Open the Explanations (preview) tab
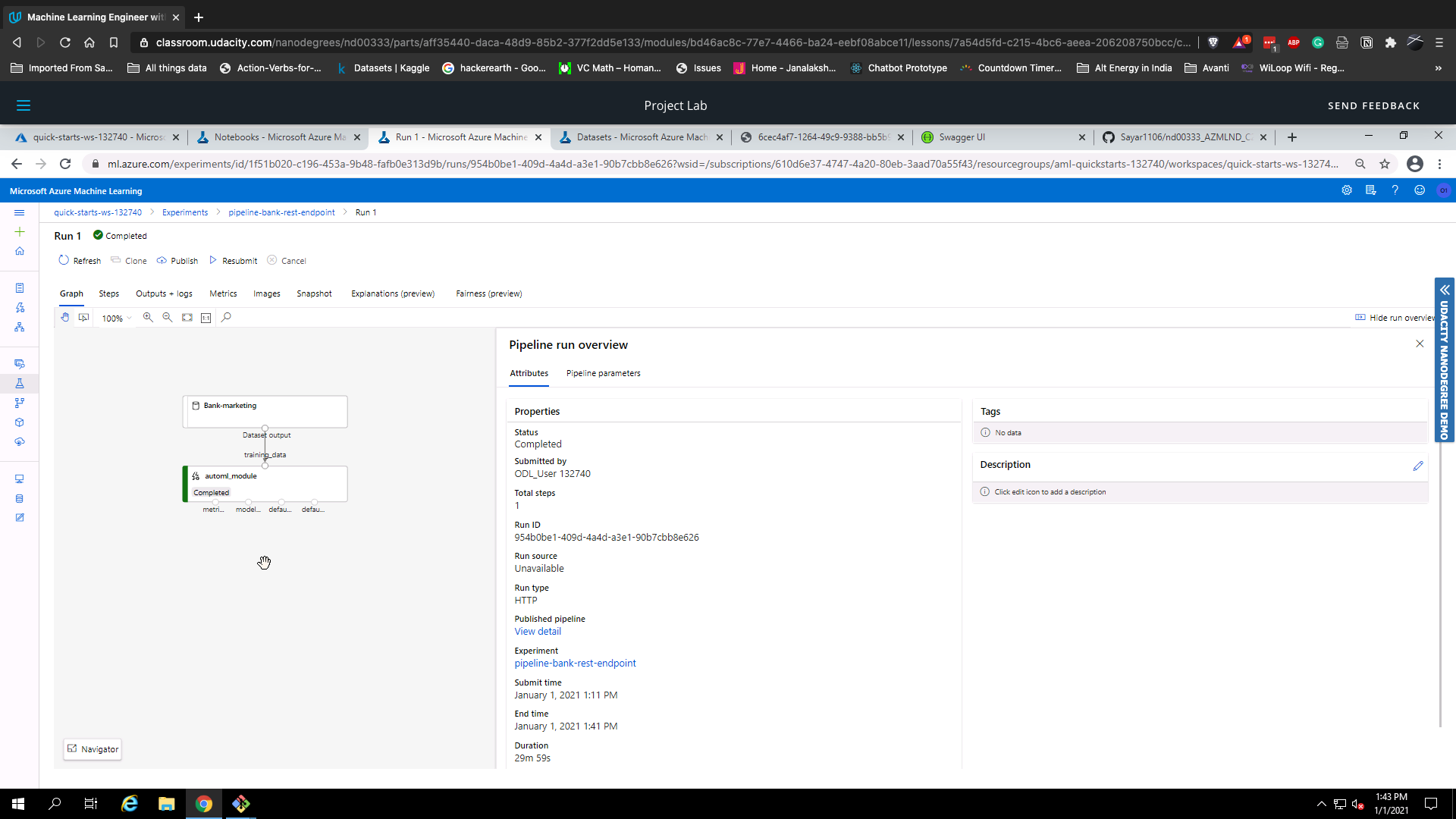 393,293
